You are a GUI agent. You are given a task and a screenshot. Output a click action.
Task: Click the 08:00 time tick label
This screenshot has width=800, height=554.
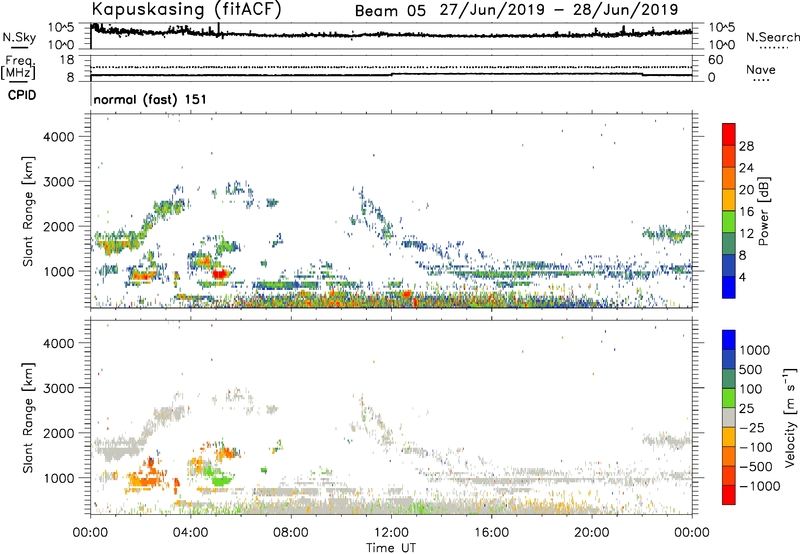291,533
